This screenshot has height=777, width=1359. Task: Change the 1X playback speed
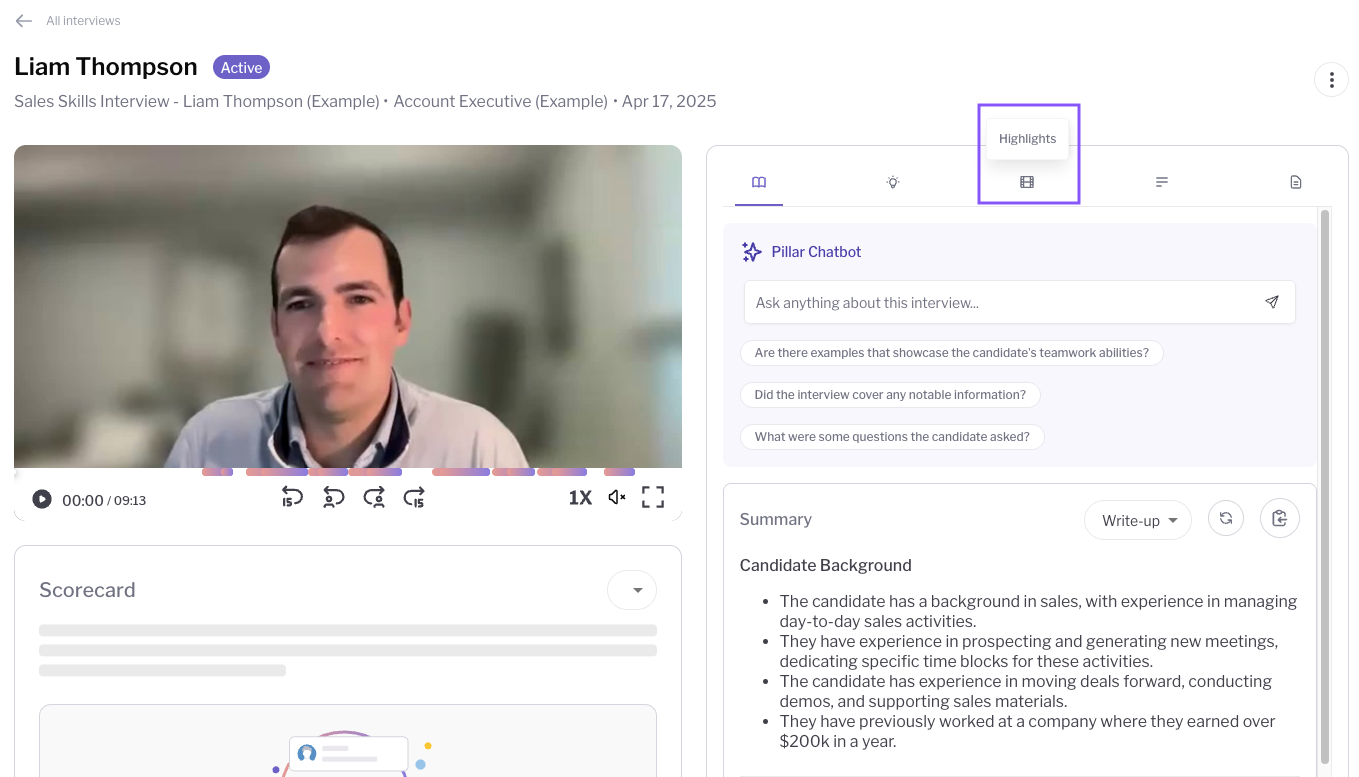pos(580,497)
